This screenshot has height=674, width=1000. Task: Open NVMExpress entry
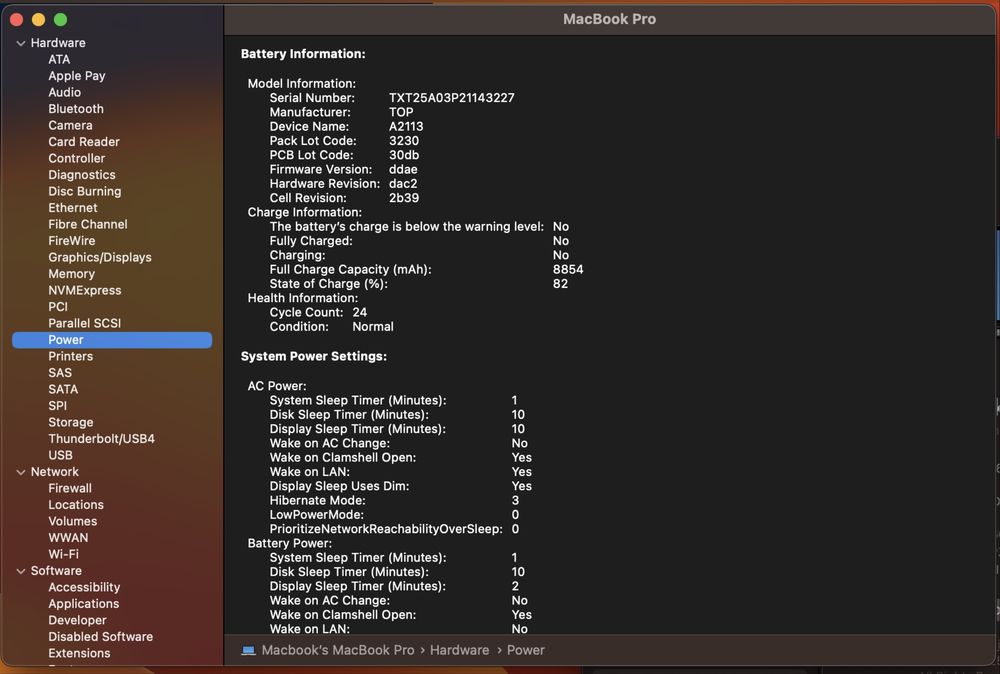coord(84,290)
